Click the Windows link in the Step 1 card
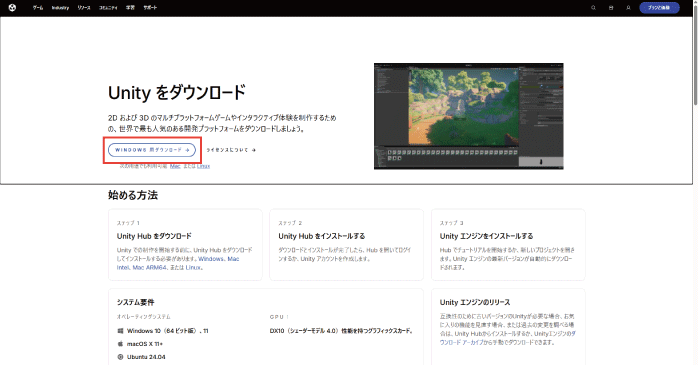 click(211, 259)
